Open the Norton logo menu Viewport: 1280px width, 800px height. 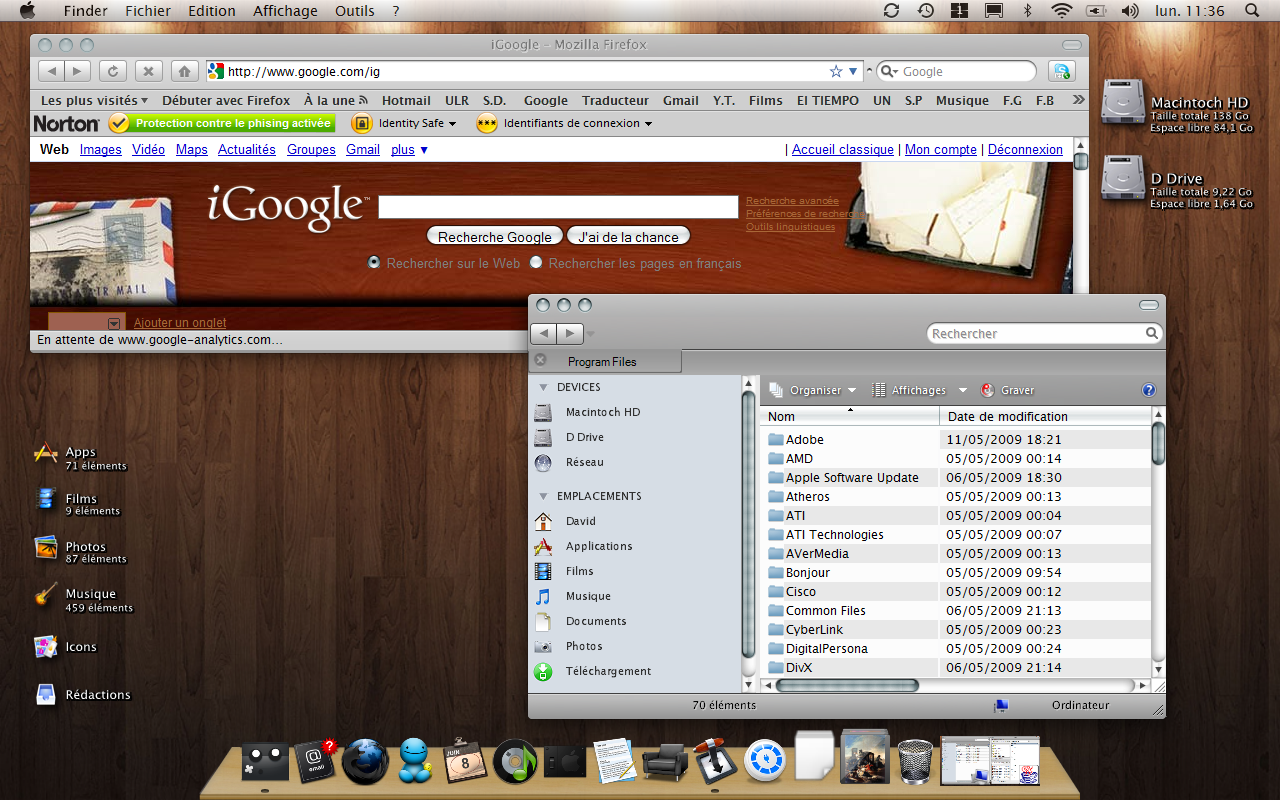pyautogui.click(x=66, y=123)
